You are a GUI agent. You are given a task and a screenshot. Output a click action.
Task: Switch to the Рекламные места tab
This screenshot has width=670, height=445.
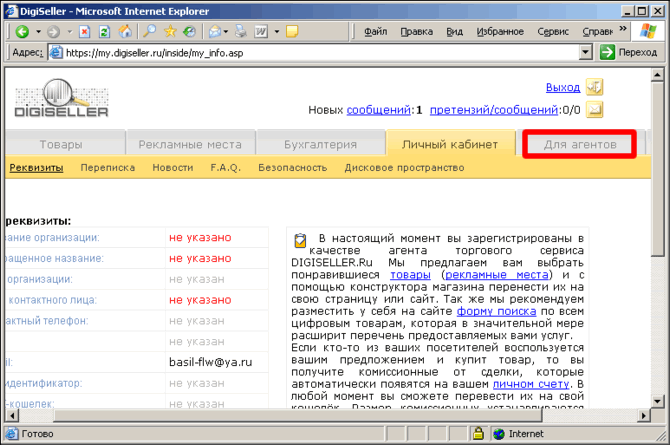click(190, 144)
